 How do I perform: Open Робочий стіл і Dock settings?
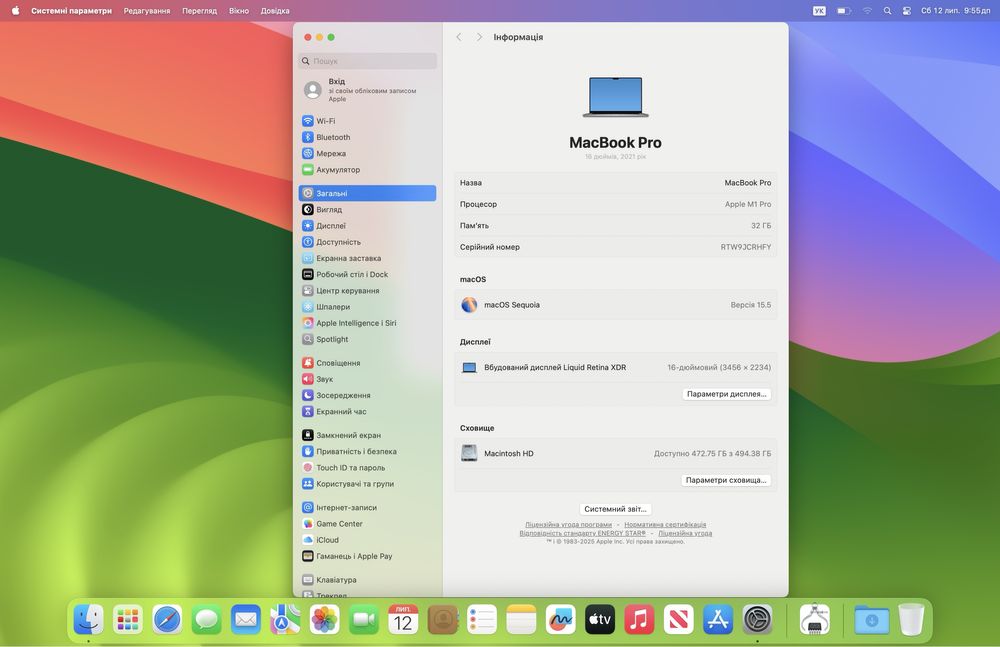pos(367,274)
